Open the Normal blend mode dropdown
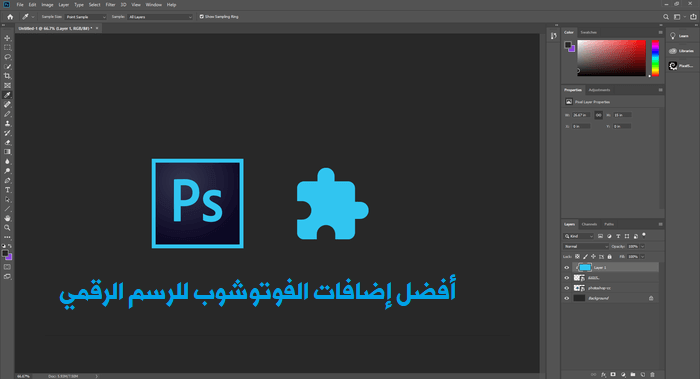Screen dimensions: 700x379 pyautogui.click(x=586, y=246)
